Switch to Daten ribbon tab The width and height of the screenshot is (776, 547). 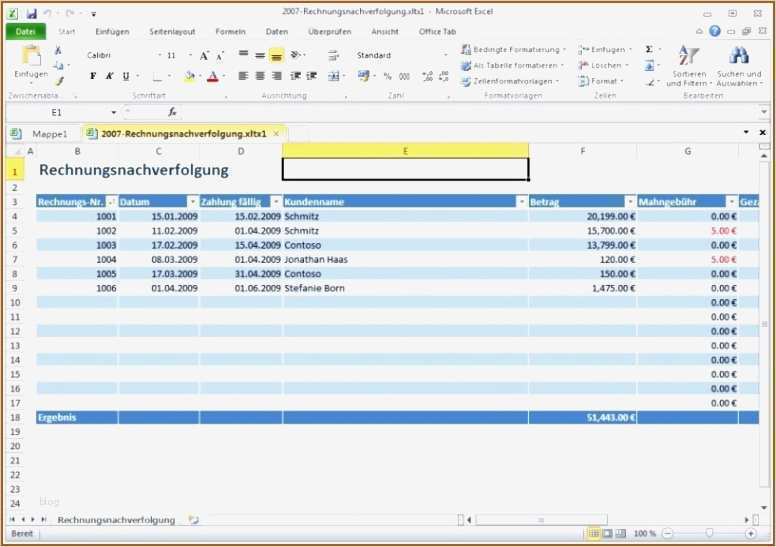[277, 32]
